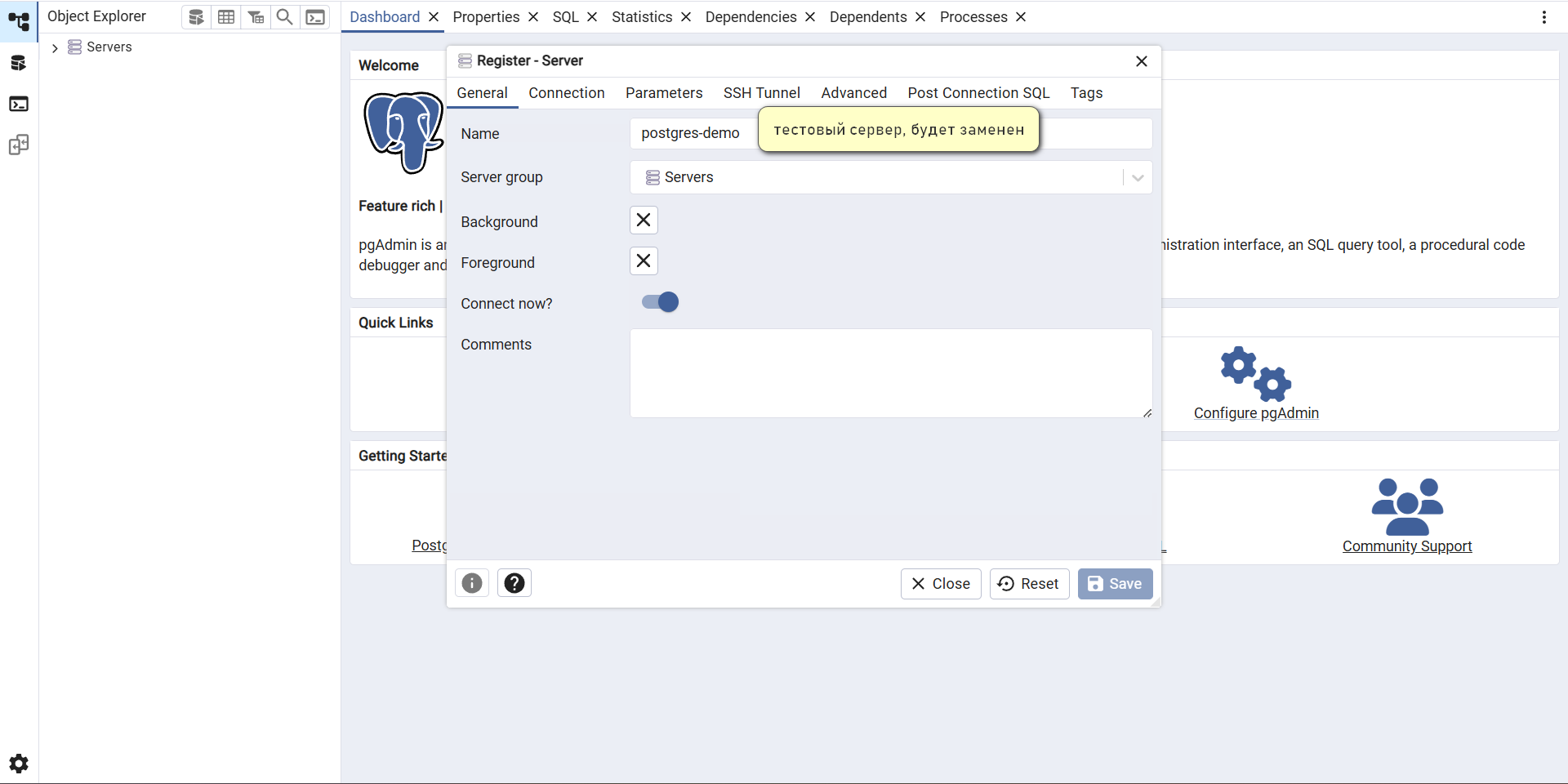This screenshot has height=784, width=1568.
Task: Click the pgAdmin elephant logo
Action: tap(403, 132)
